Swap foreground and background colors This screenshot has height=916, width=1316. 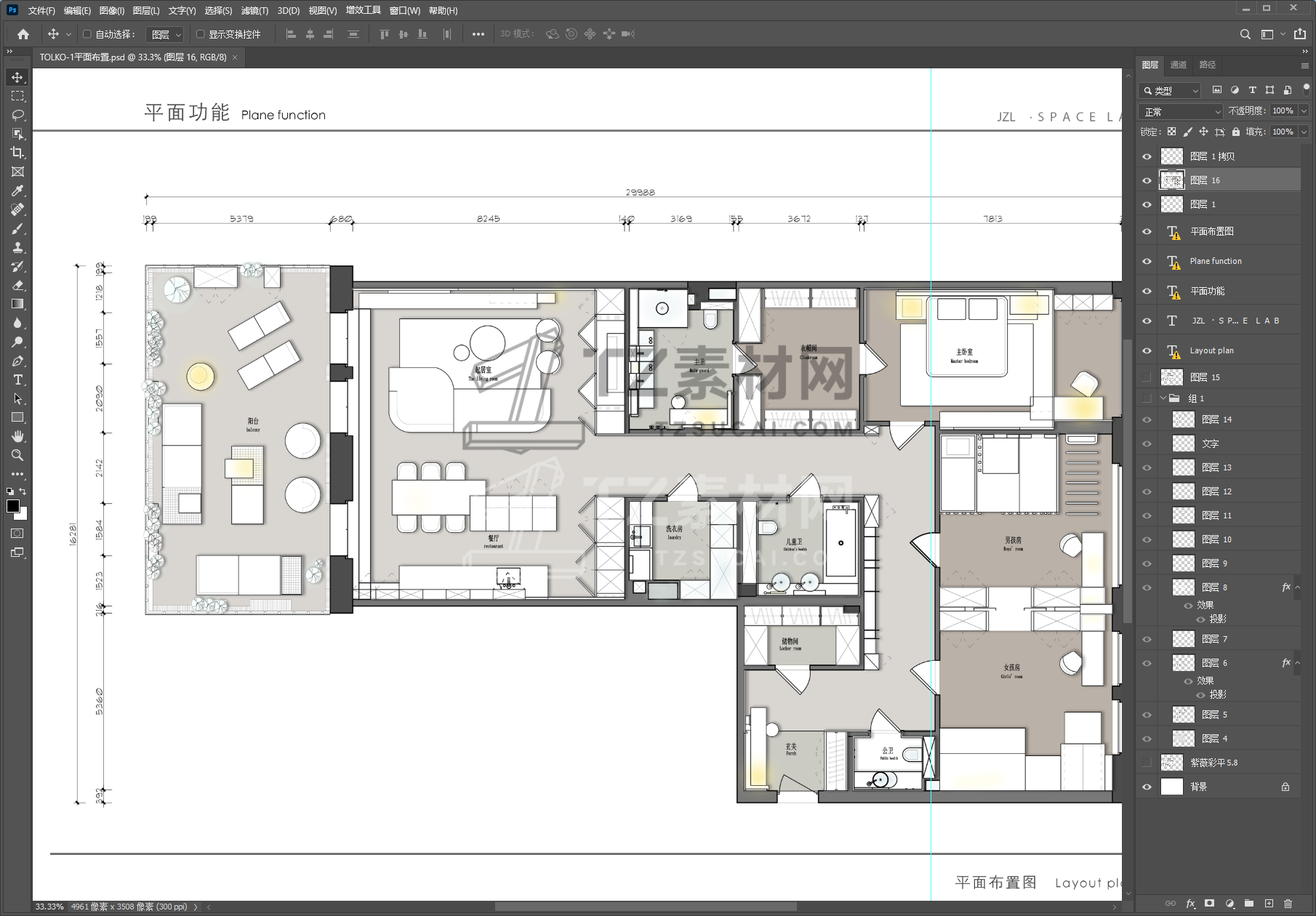(x=23, y=491)
